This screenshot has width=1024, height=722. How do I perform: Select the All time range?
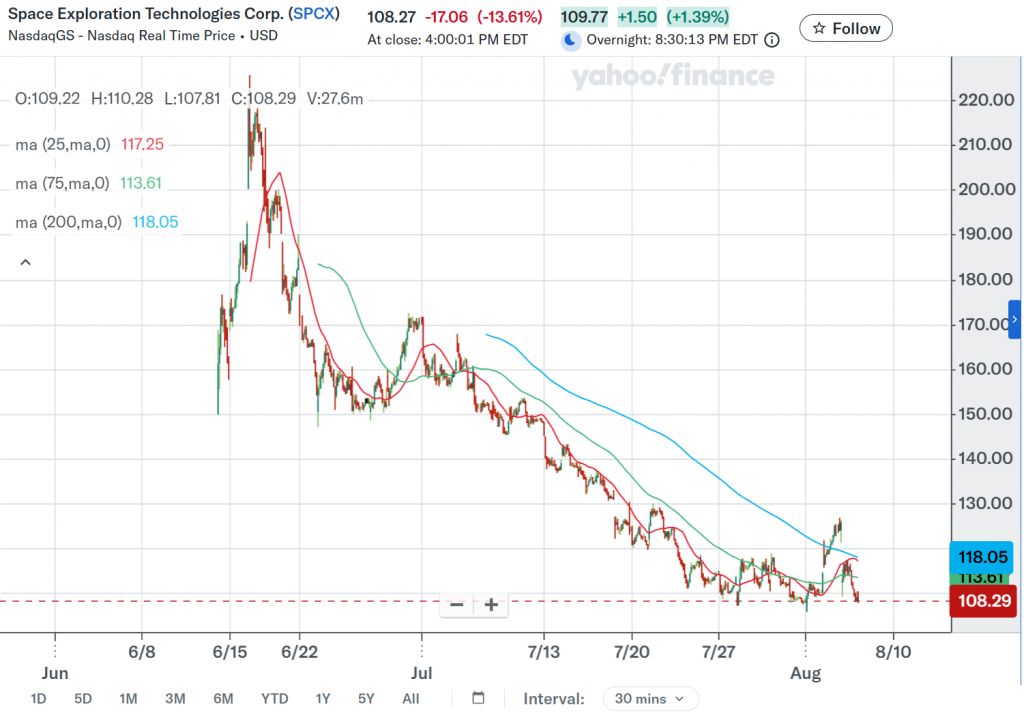[x=411, y=698]
